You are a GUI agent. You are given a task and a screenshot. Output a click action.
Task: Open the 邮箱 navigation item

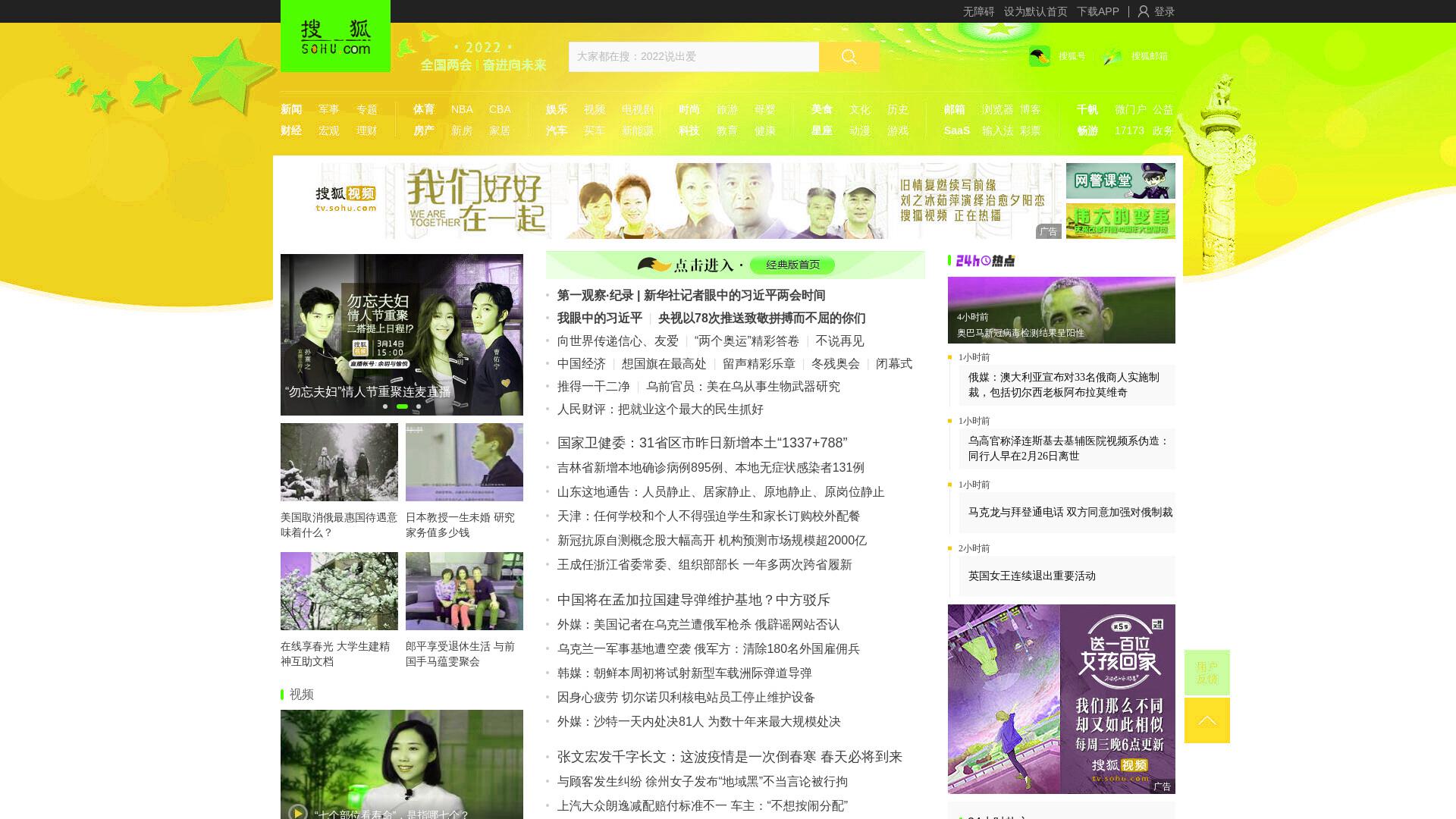(955, 109)
